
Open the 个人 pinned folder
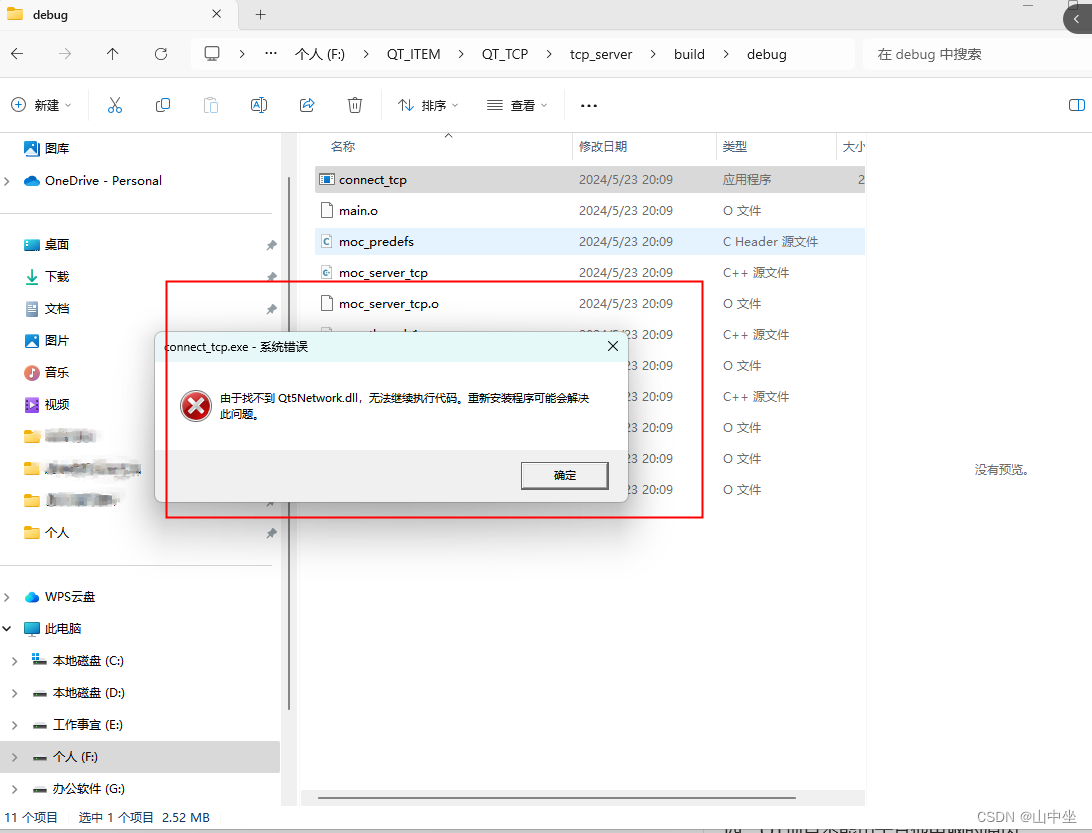[47, 533]
